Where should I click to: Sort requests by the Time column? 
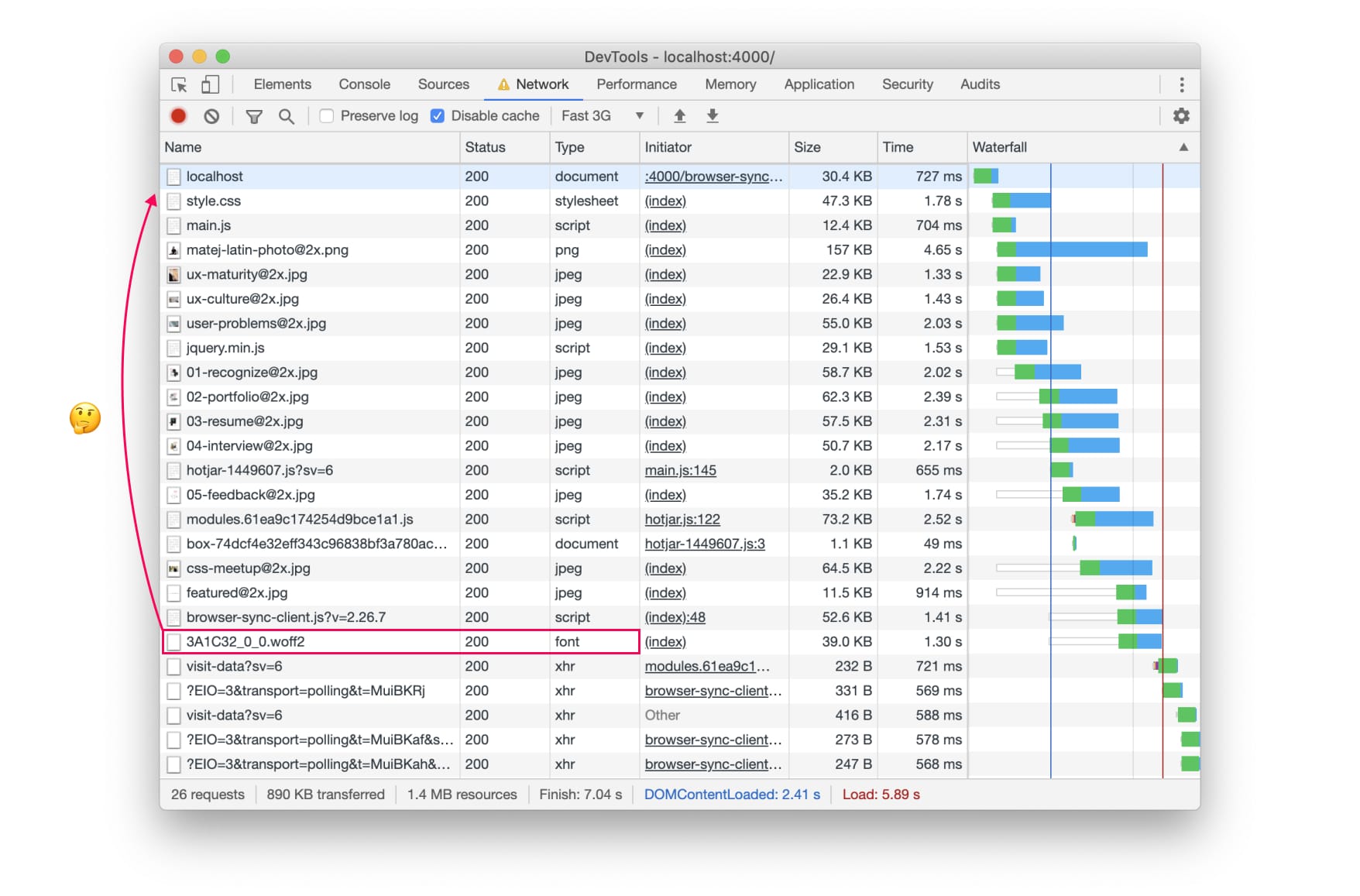(x=922, y=147)
